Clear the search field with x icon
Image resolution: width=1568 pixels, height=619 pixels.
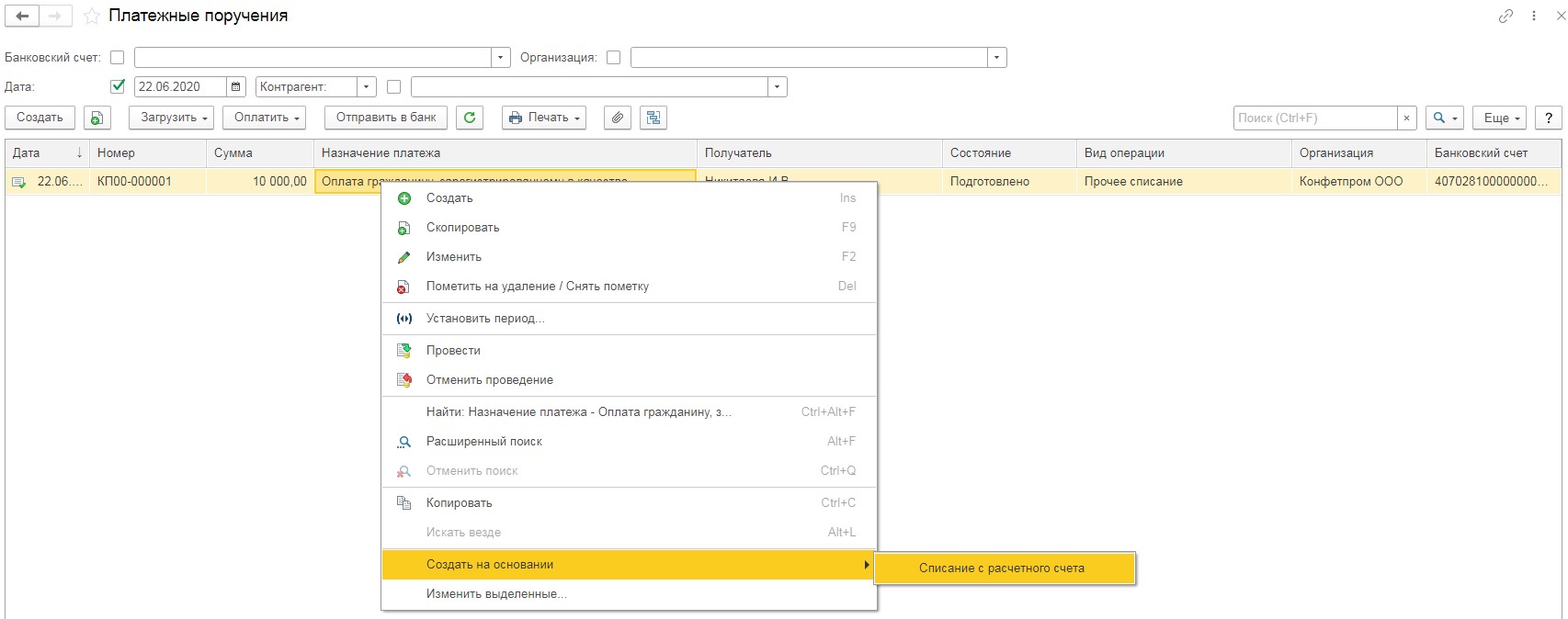[x=1406, y=118]
